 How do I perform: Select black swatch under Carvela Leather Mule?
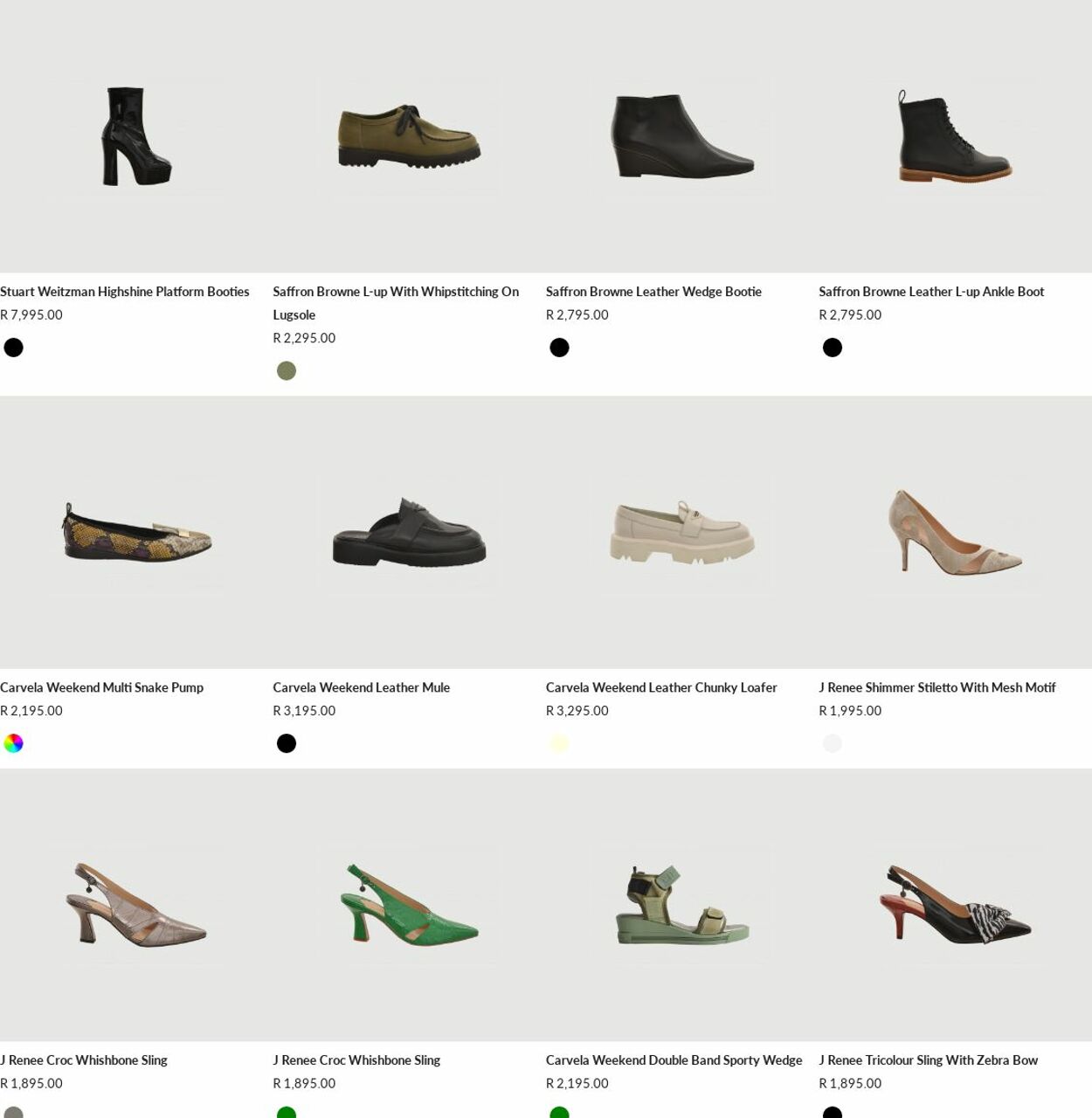tap(287, 743)
